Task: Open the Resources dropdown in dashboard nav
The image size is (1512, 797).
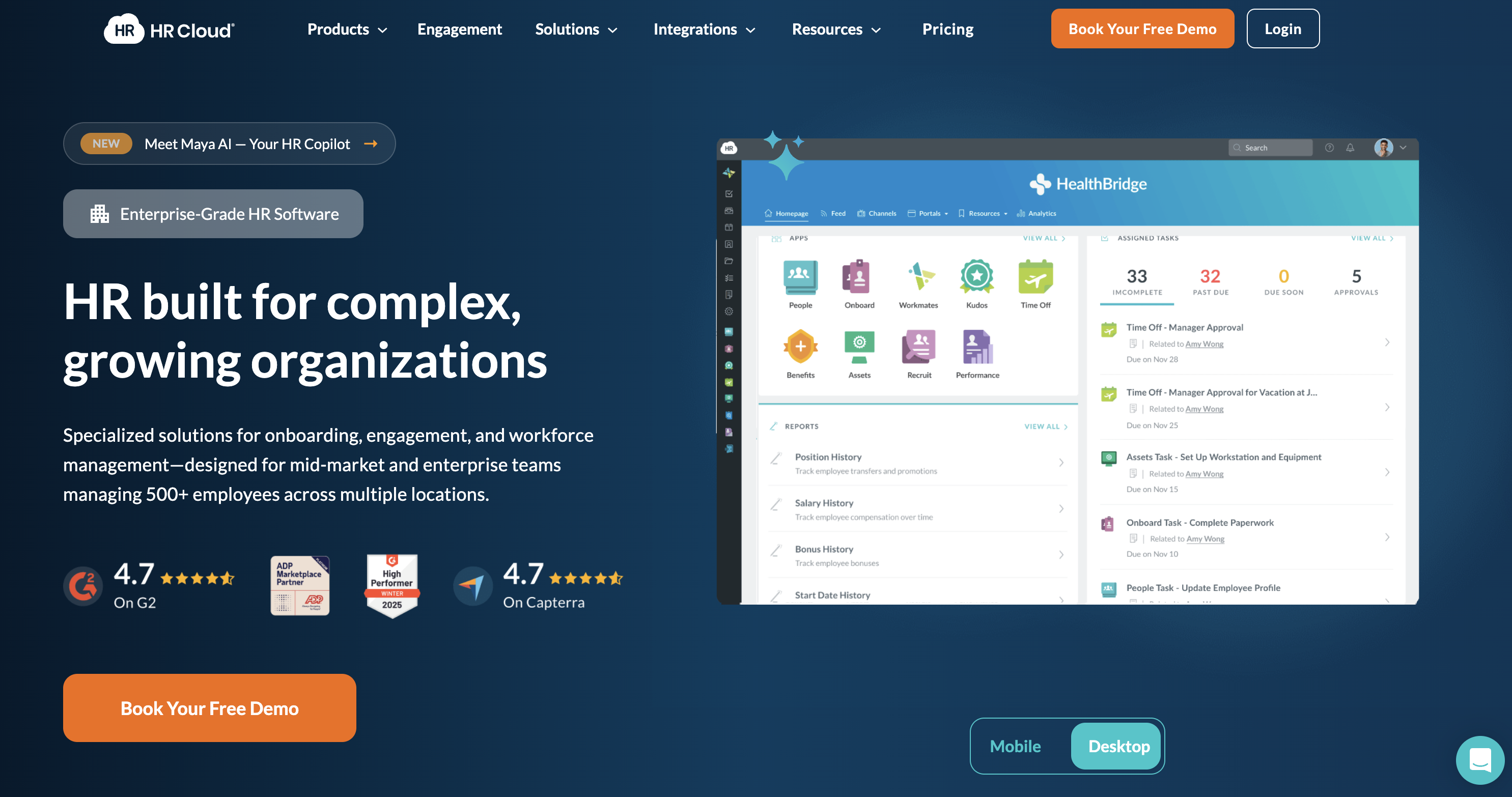Action: (x=983, y=214)
